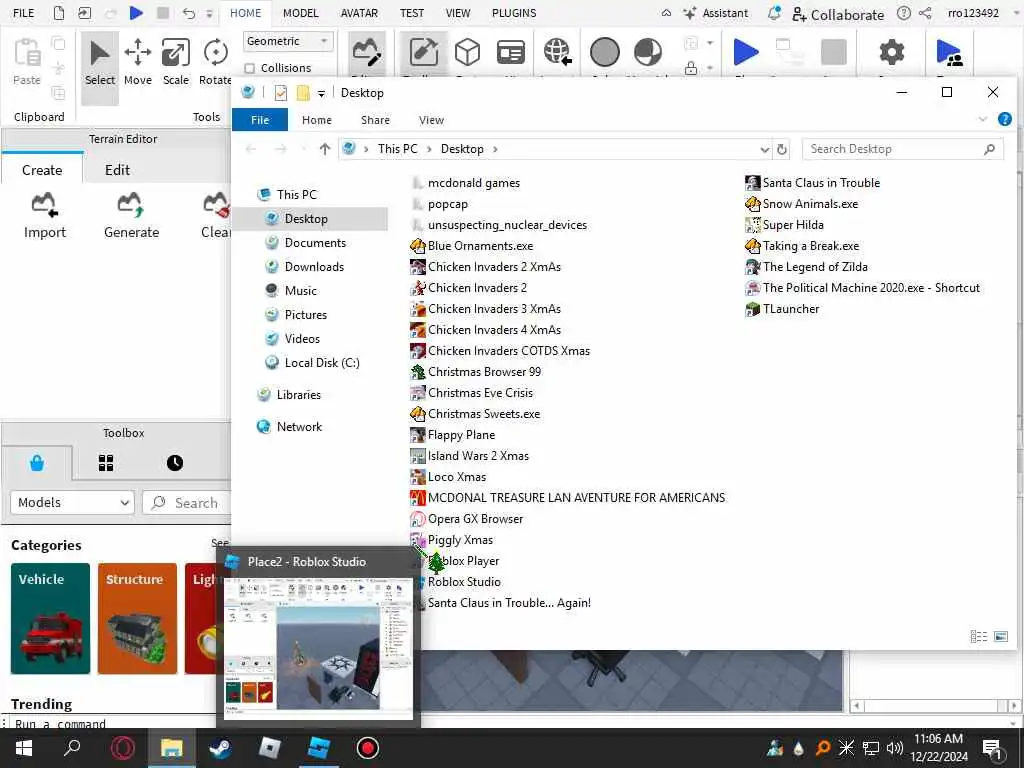The width and height of the screenshot is (1024, 768).
Task: Open the Geometric mode dropdown
Action: click(x=288, y=41)
